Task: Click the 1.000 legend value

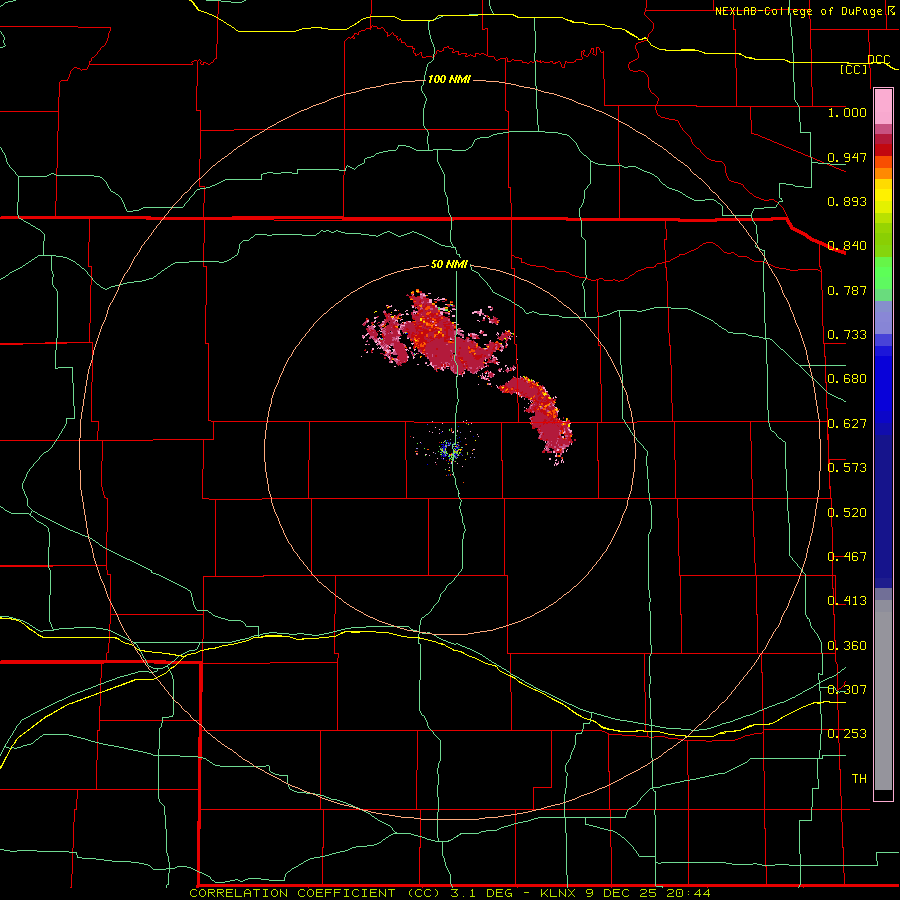Action: click(x=847, y=112)
